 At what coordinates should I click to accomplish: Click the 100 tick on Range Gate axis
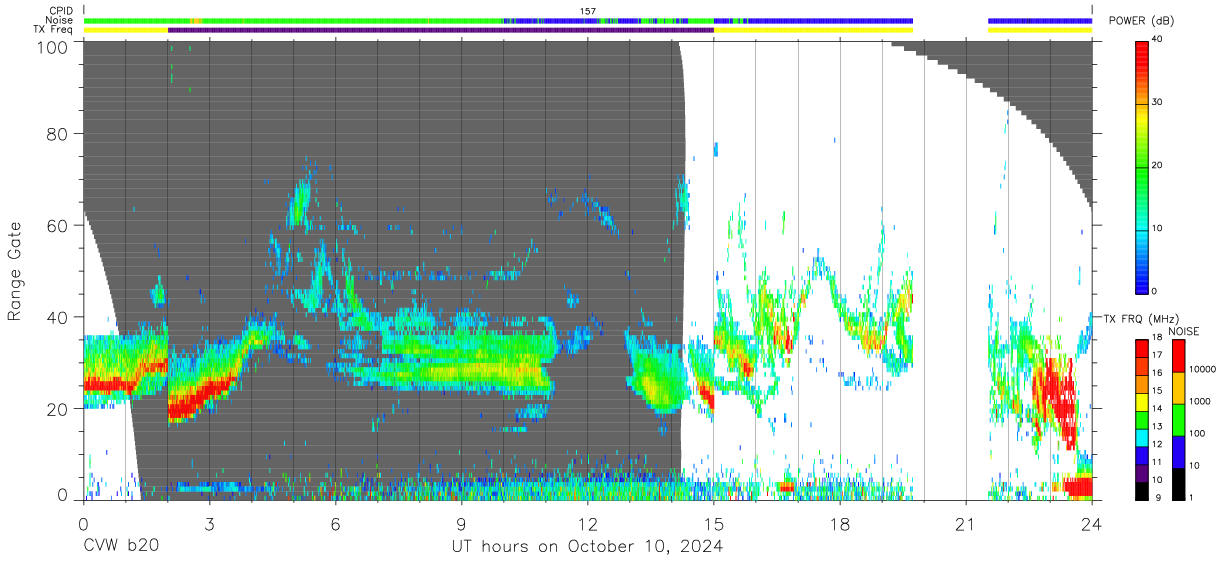click(53, 47)
